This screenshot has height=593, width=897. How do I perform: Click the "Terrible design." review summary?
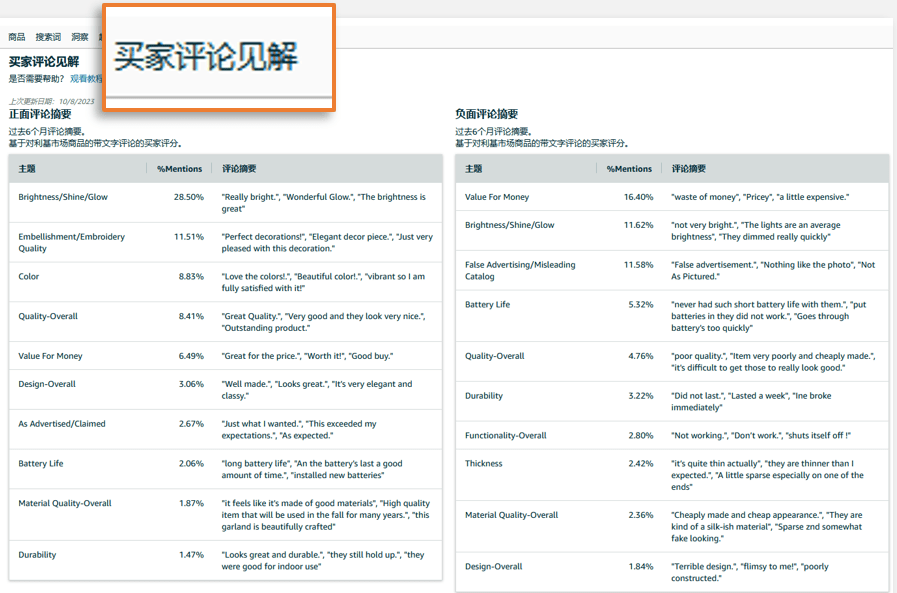(750, 572)
